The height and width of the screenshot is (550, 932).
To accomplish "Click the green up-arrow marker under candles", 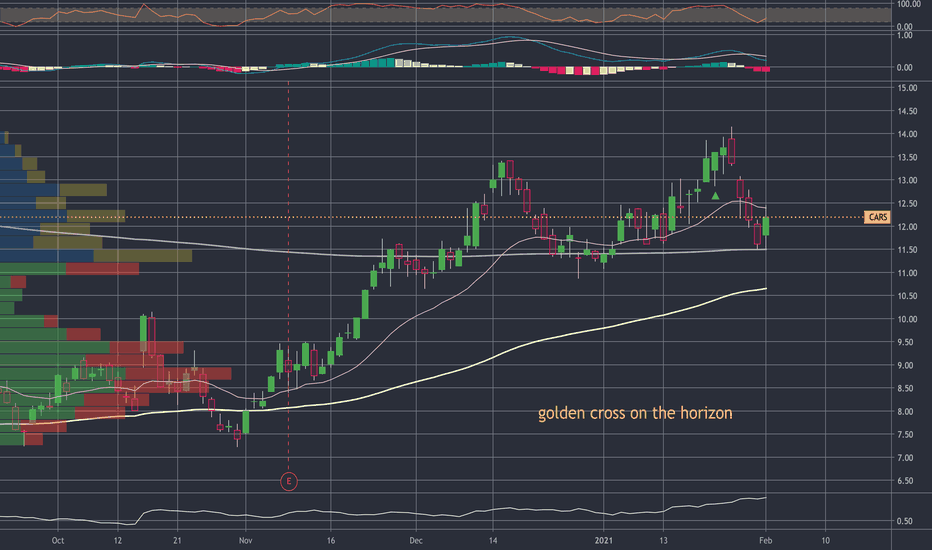I will [716, 196].
